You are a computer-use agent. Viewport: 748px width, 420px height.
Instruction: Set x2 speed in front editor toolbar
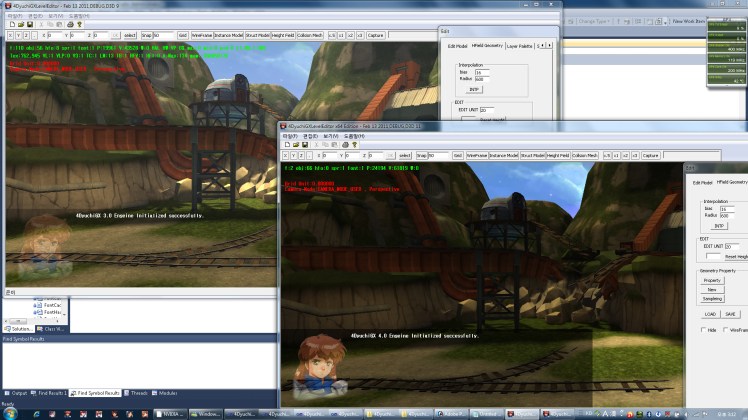[625, 156]
